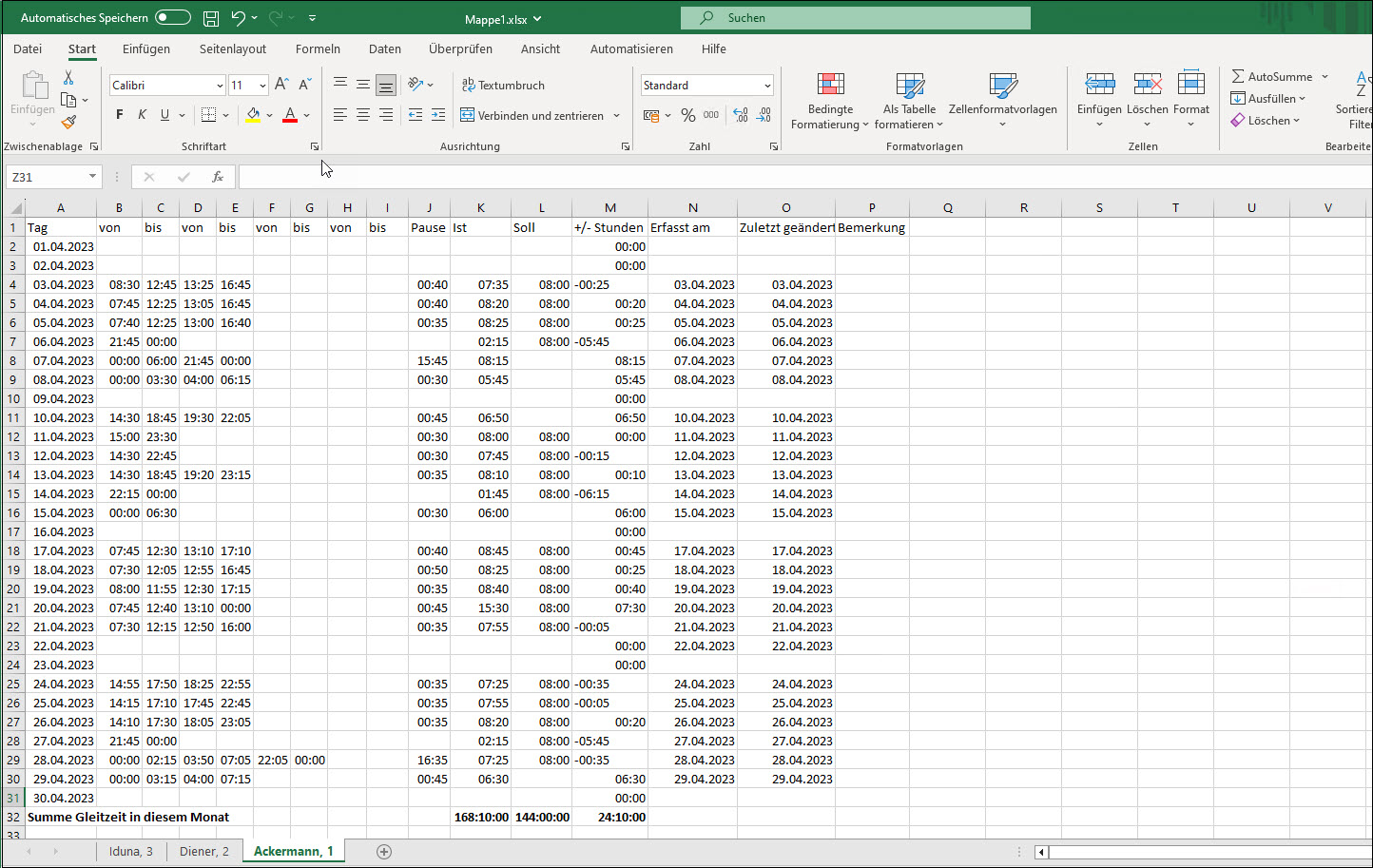Click the Zellen Einfügen button
The image size is (1373, 868).
(1099, 101)
